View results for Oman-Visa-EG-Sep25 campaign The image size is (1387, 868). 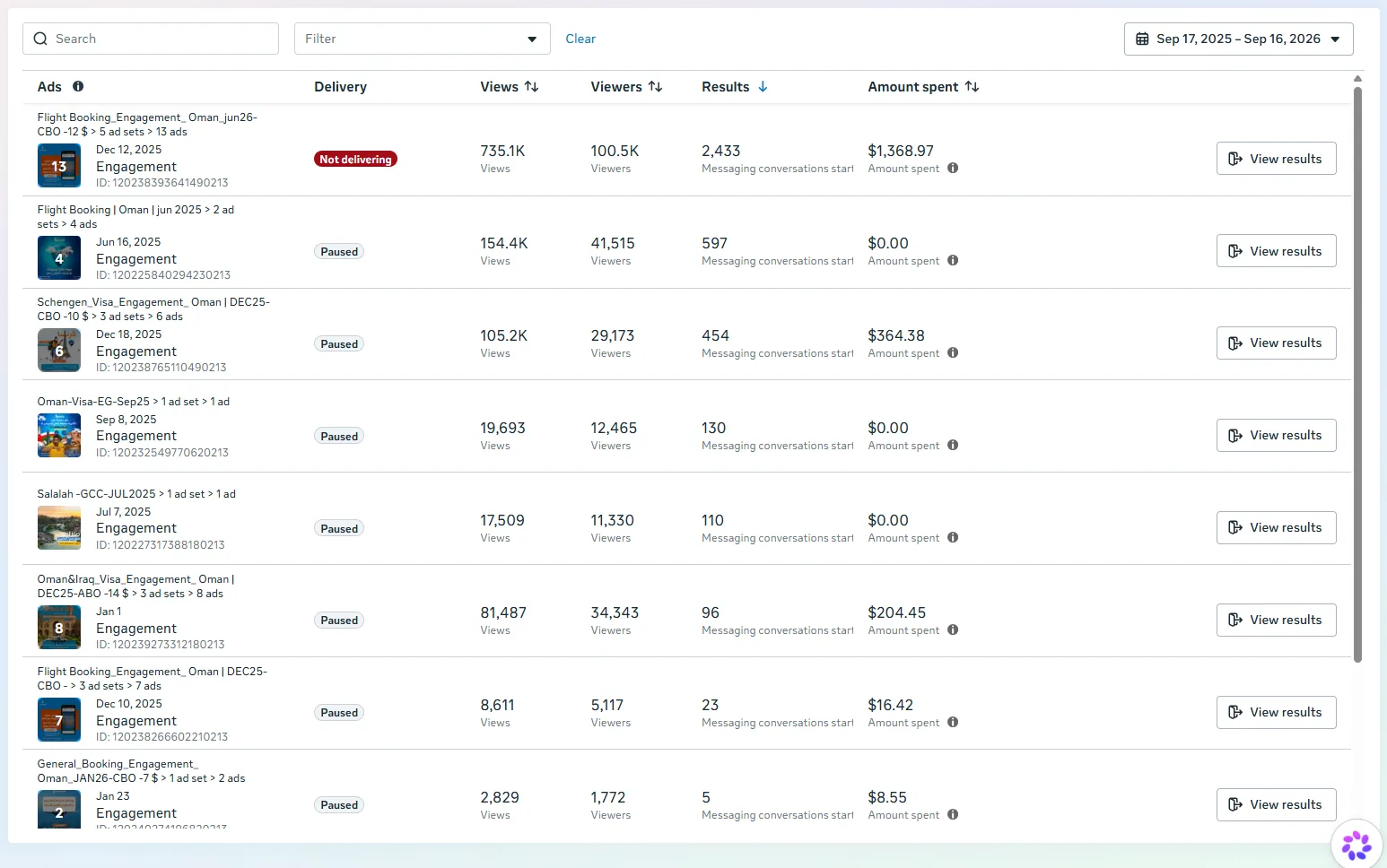(1276, 435)
